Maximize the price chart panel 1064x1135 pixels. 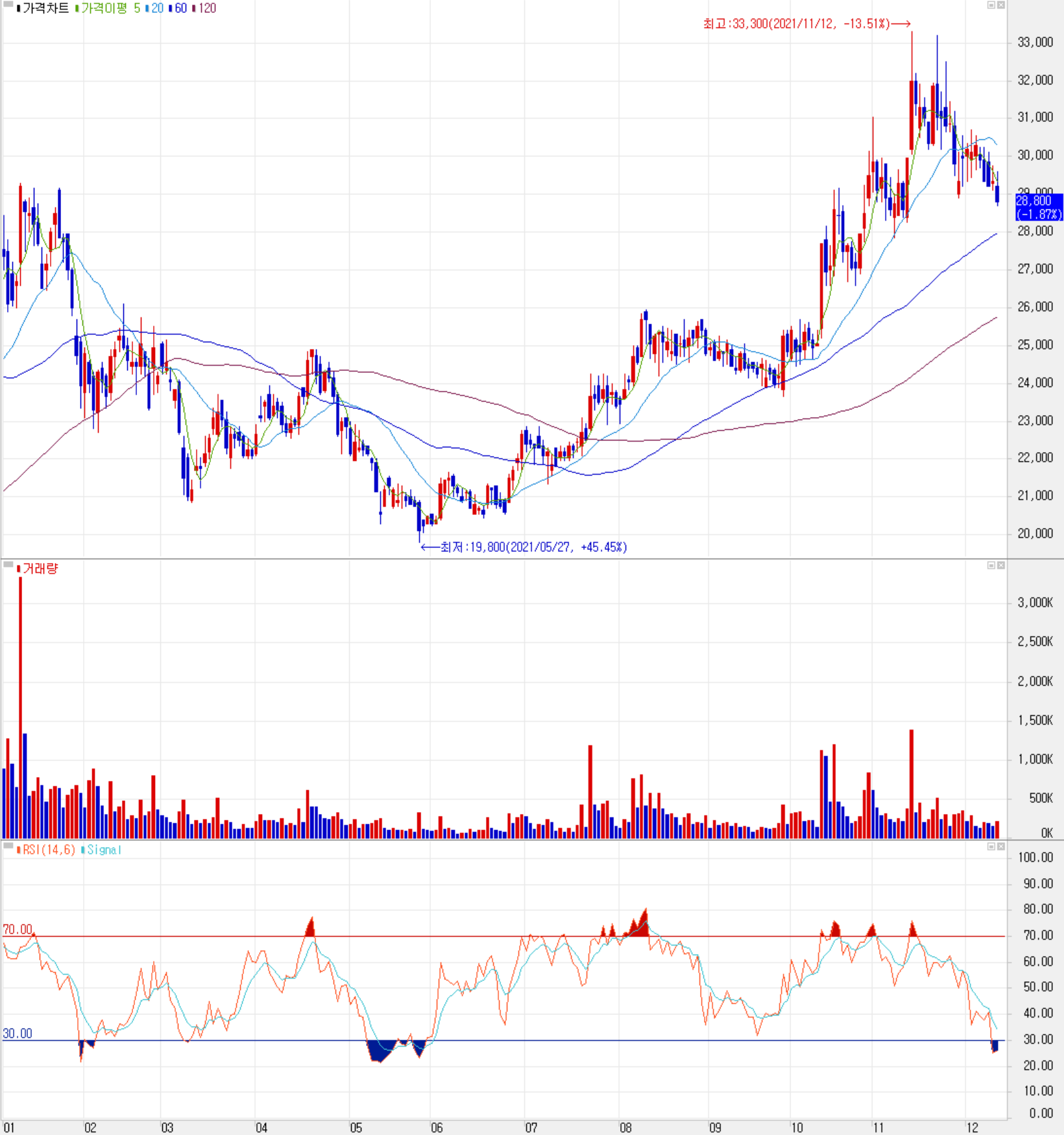(991, 5)
